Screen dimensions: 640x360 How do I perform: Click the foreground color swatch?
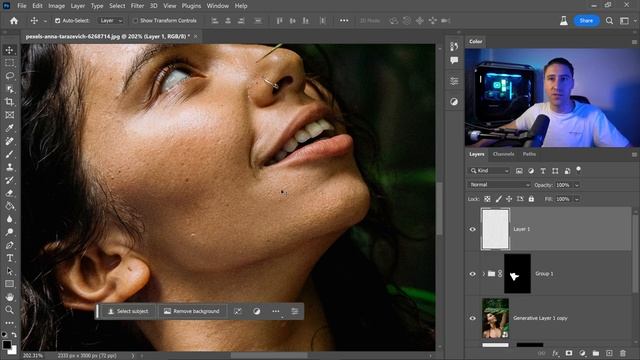[7, 345]
